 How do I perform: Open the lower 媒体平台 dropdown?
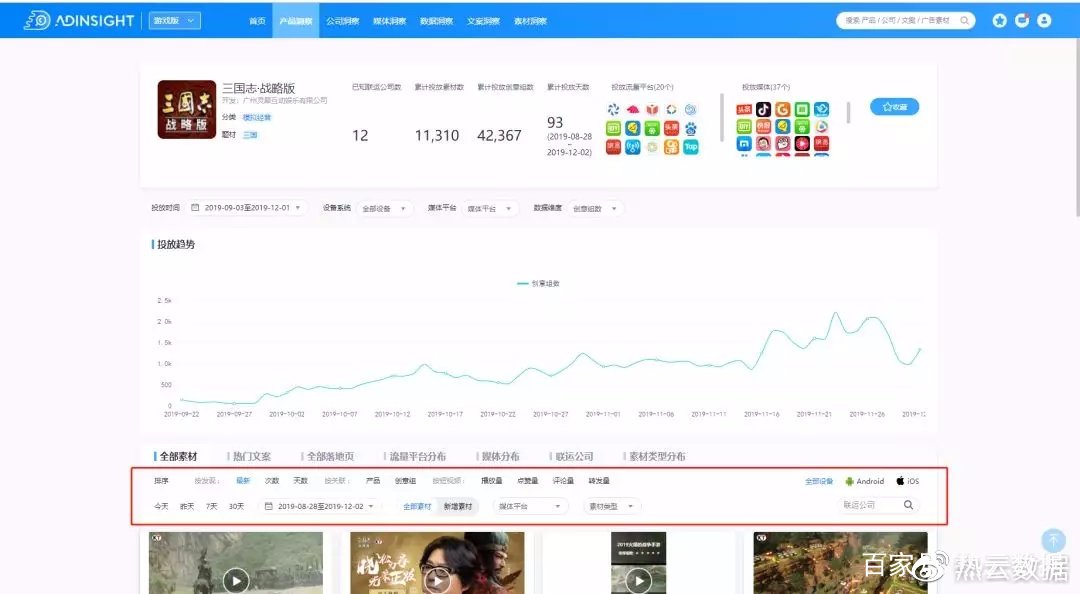pos(530,506)
